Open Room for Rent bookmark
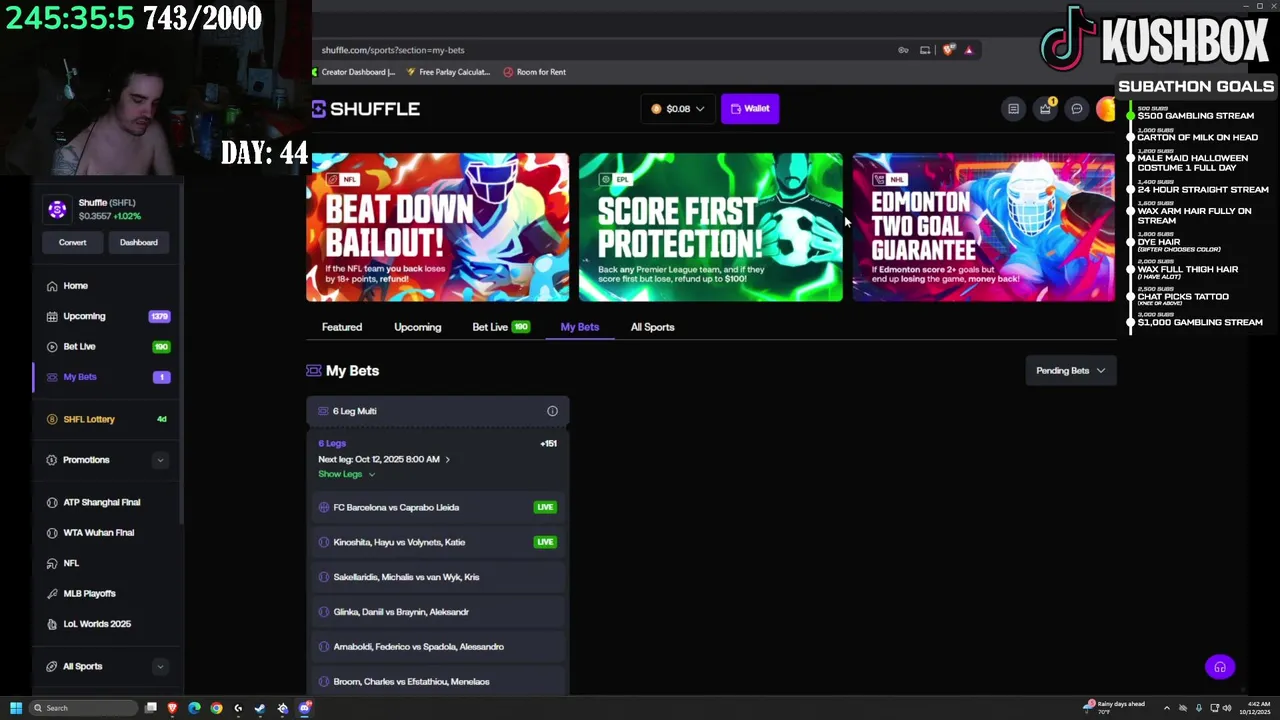Screen dimensions: 1280x720 (535, 72)
